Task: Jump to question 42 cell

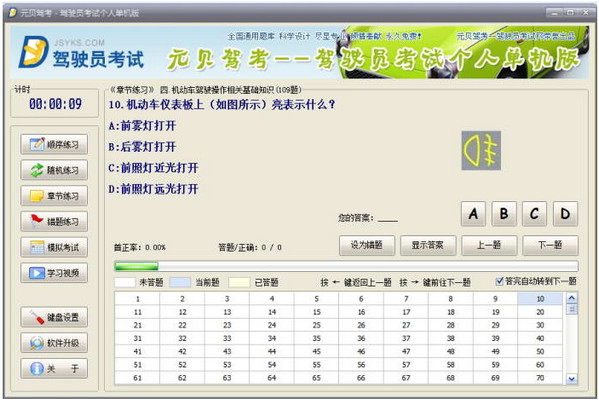Action: 182,352
